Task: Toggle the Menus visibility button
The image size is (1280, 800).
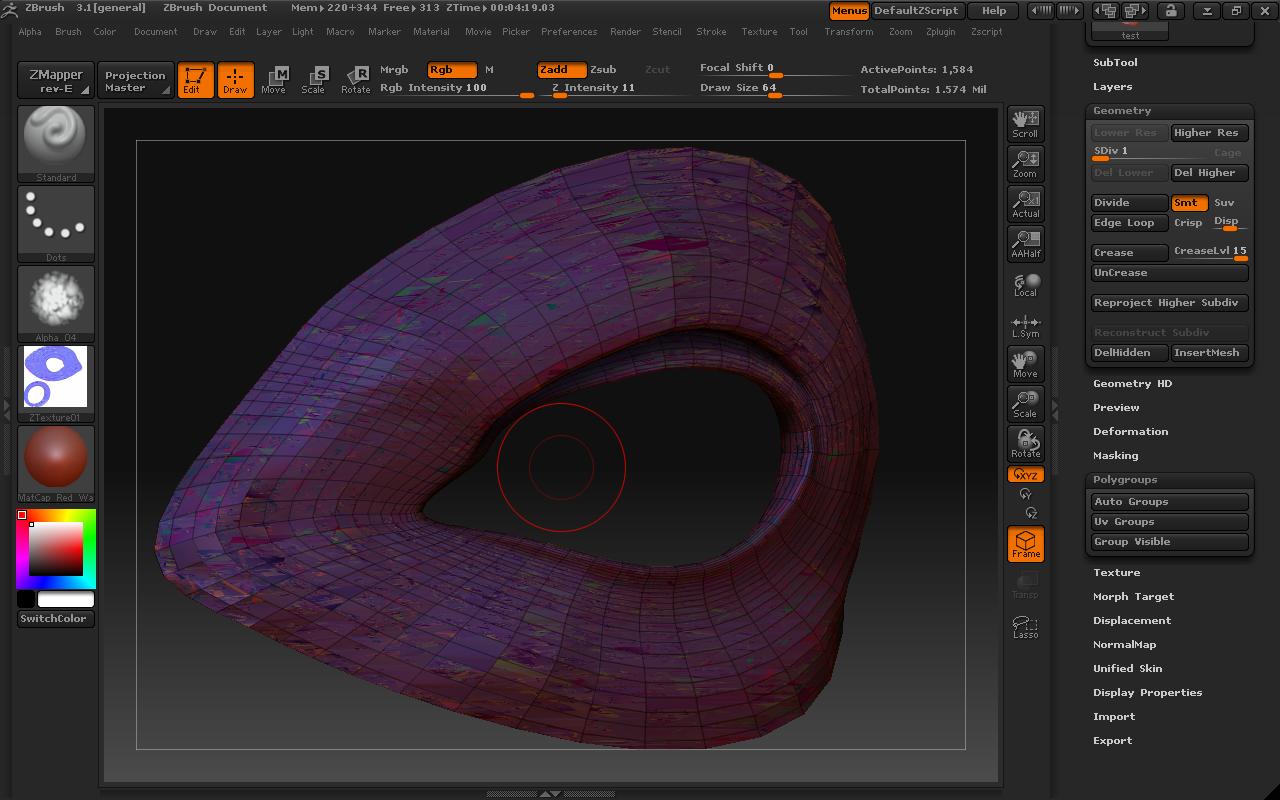Action: (849, 10)
